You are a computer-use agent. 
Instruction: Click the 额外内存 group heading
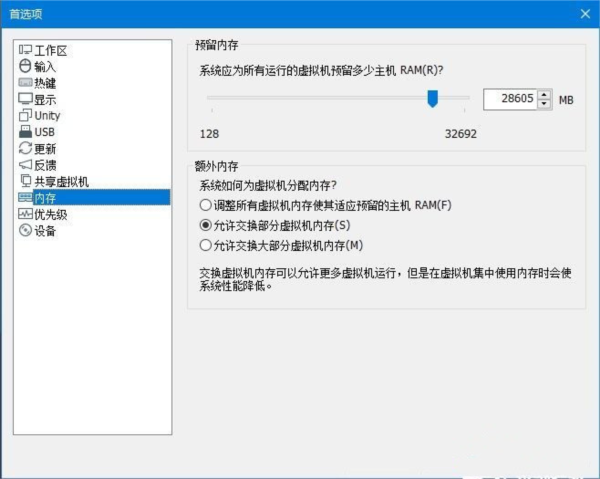pos(217,166)
